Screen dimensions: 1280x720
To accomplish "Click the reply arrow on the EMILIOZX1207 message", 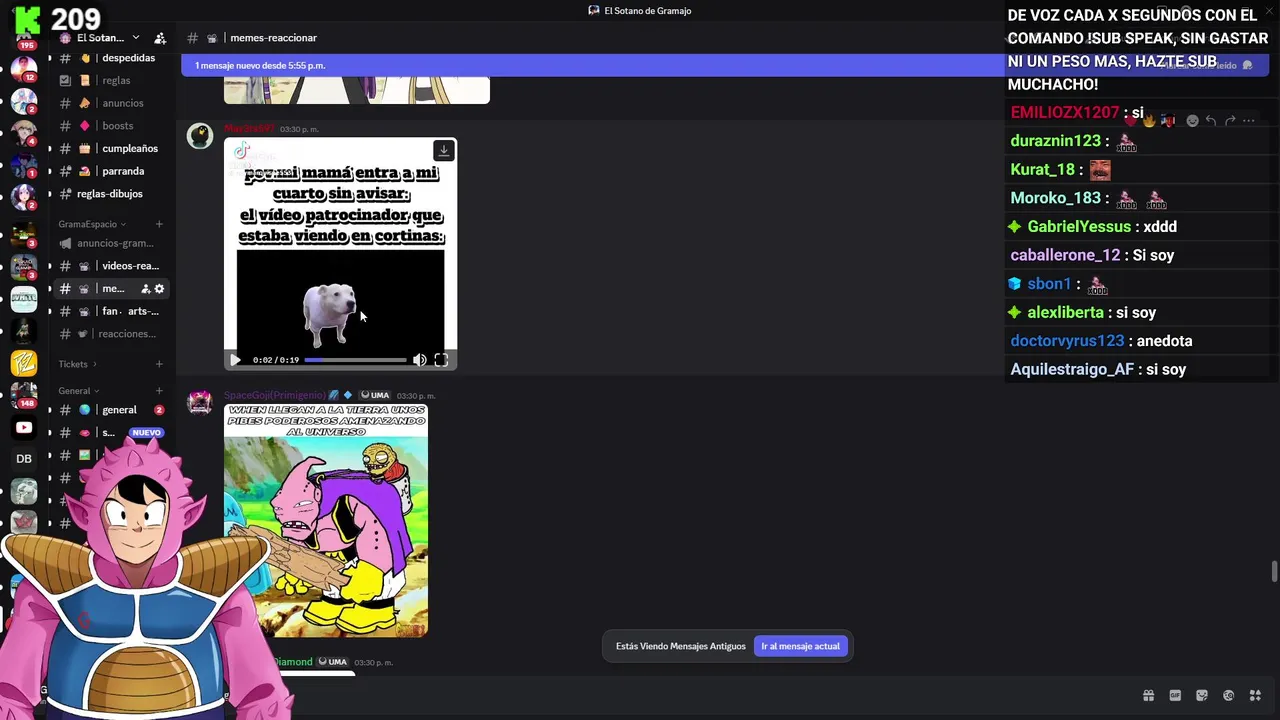I will (x=1211, y=121).
